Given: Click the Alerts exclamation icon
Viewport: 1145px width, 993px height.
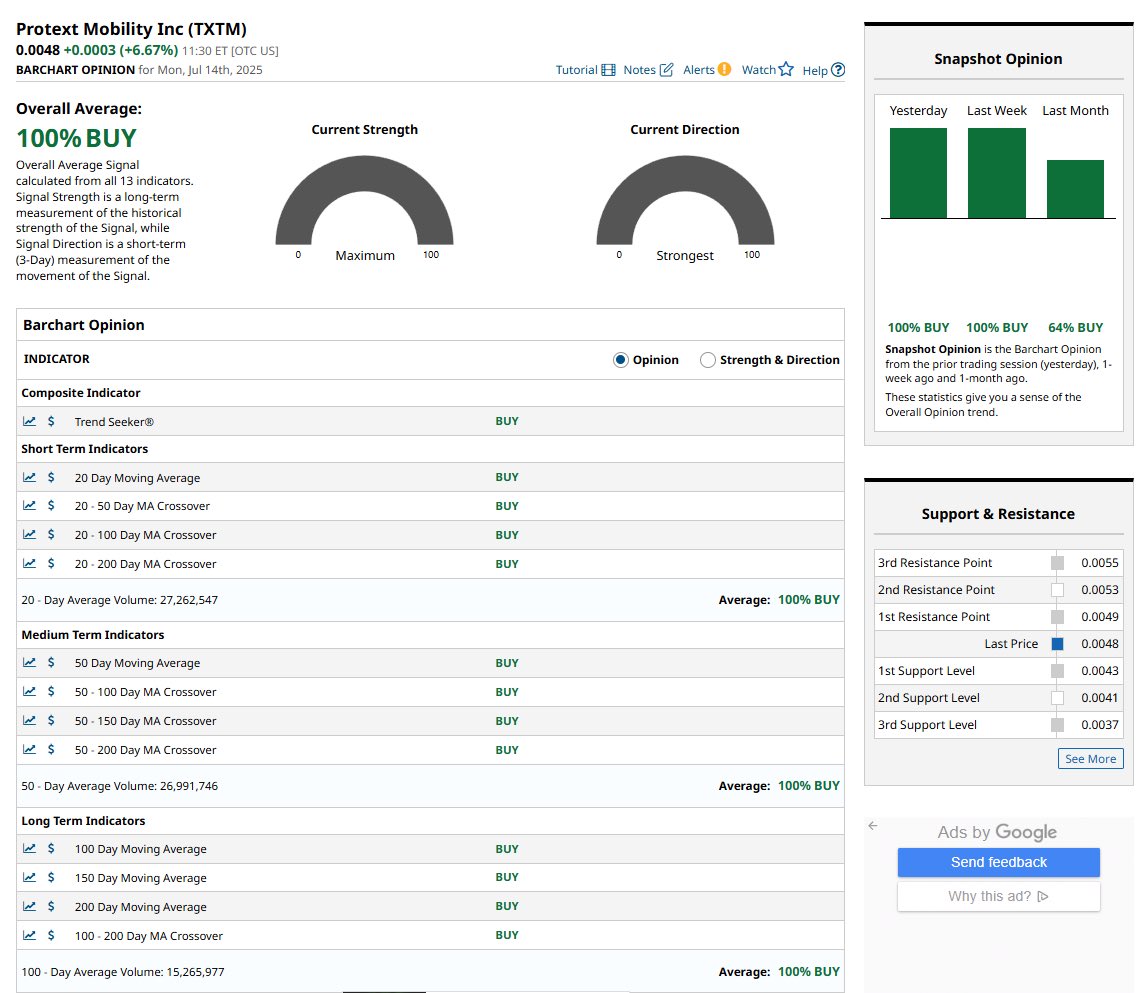Looking at the screenshot, I should click(x=724, y=69).
